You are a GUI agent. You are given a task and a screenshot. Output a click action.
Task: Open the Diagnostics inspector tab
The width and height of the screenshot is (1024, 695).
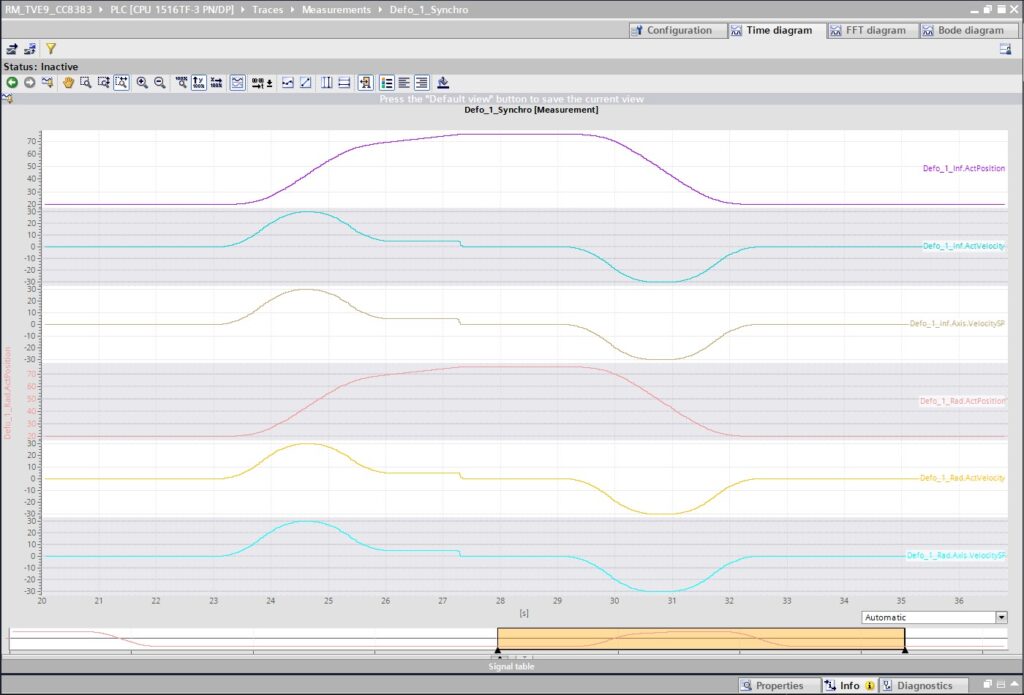coord(925,685)
